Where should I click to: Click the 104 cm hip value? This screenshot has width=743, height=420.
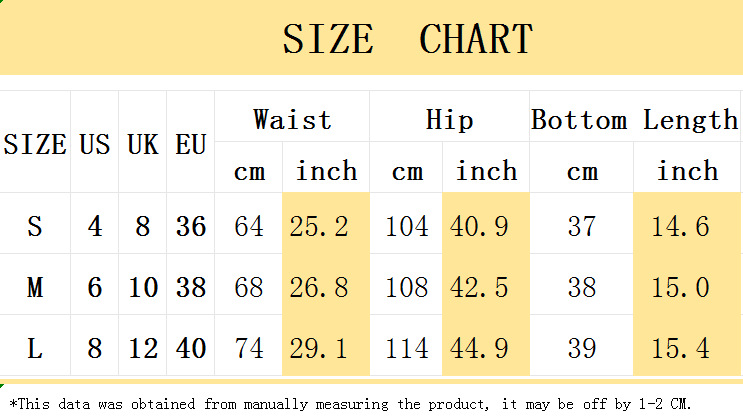tap(406, 226)
